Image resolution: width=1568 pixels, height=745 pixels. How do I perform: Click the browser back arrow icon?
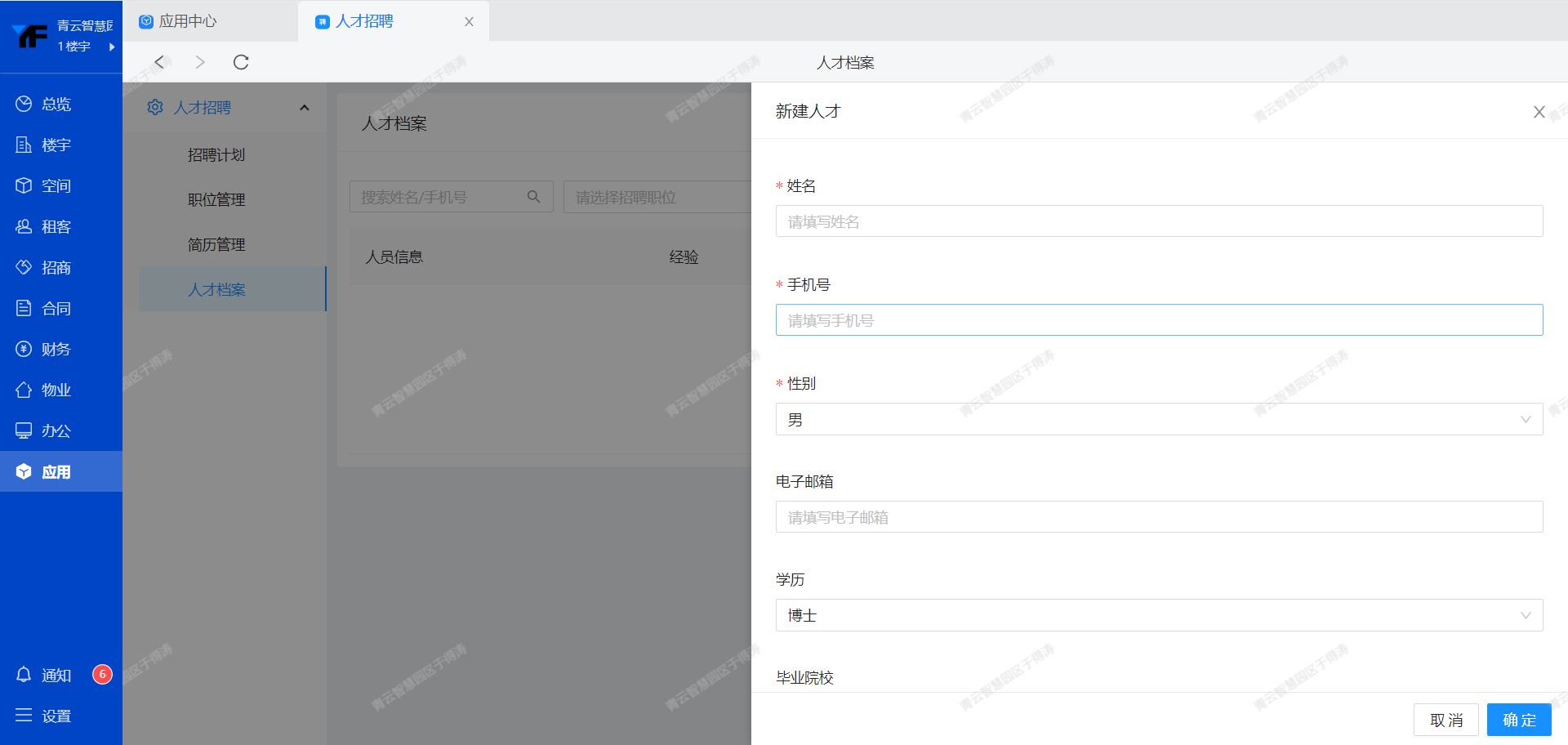[x=160, y=62]
